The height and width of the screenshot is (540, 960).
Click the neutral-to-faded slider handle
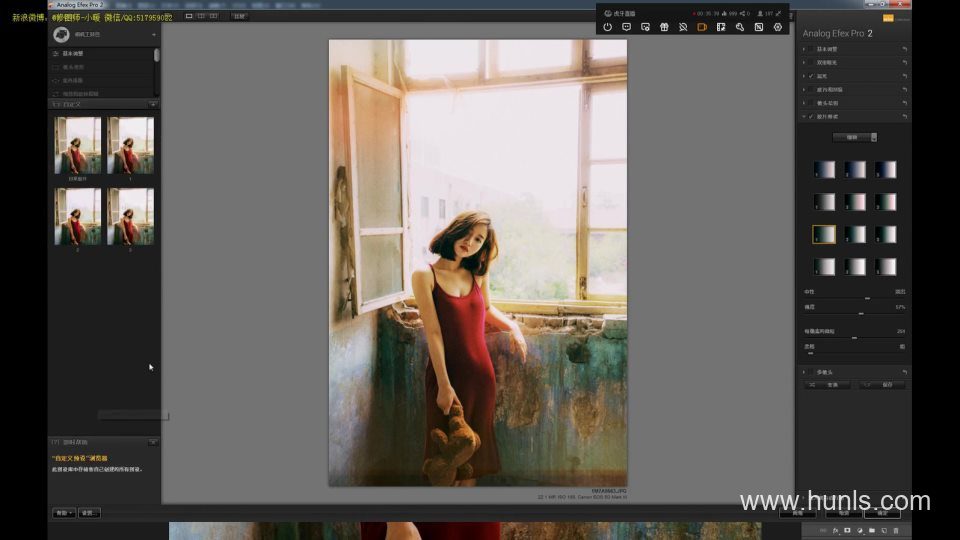pyautogui.click(x=867, y=298)
